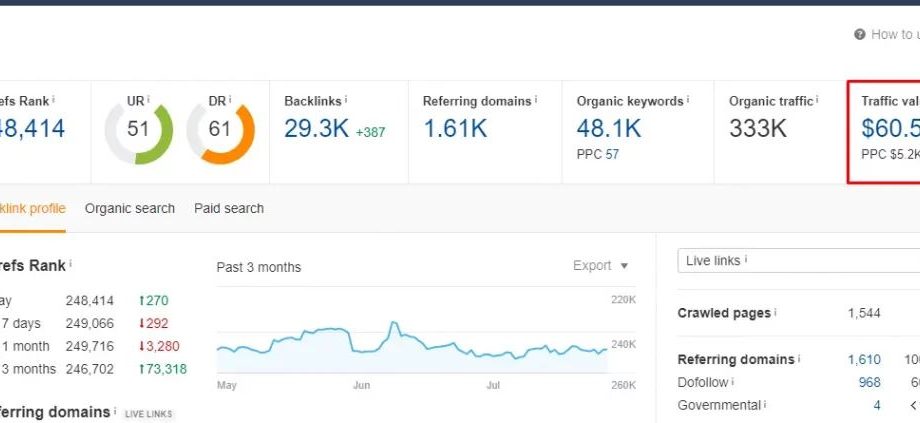Click the info icon next to Governmental
Screen dimensions: 920x423
point(765,405)
